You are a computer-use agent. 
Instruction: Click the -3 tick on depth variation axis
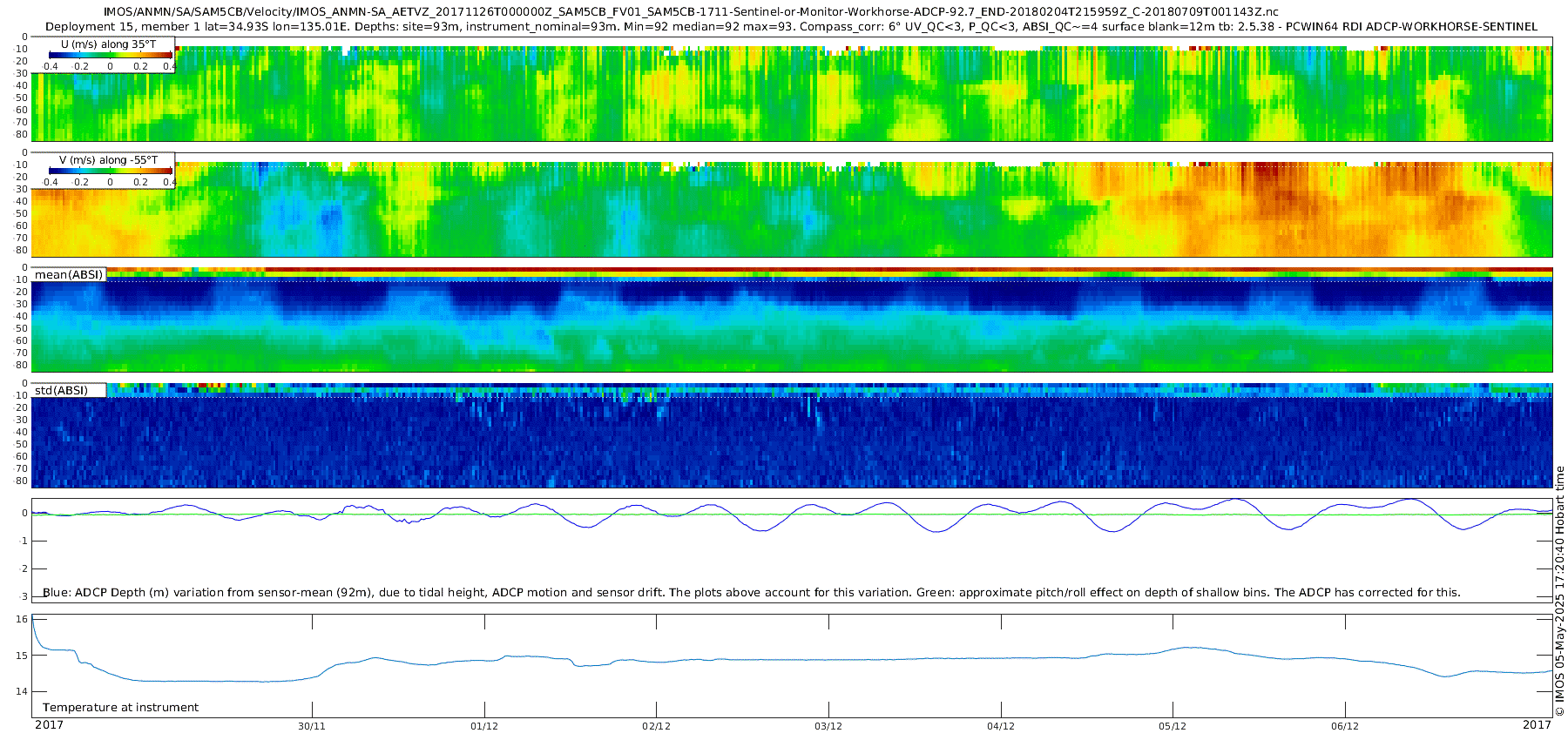[x=22, y=597]
